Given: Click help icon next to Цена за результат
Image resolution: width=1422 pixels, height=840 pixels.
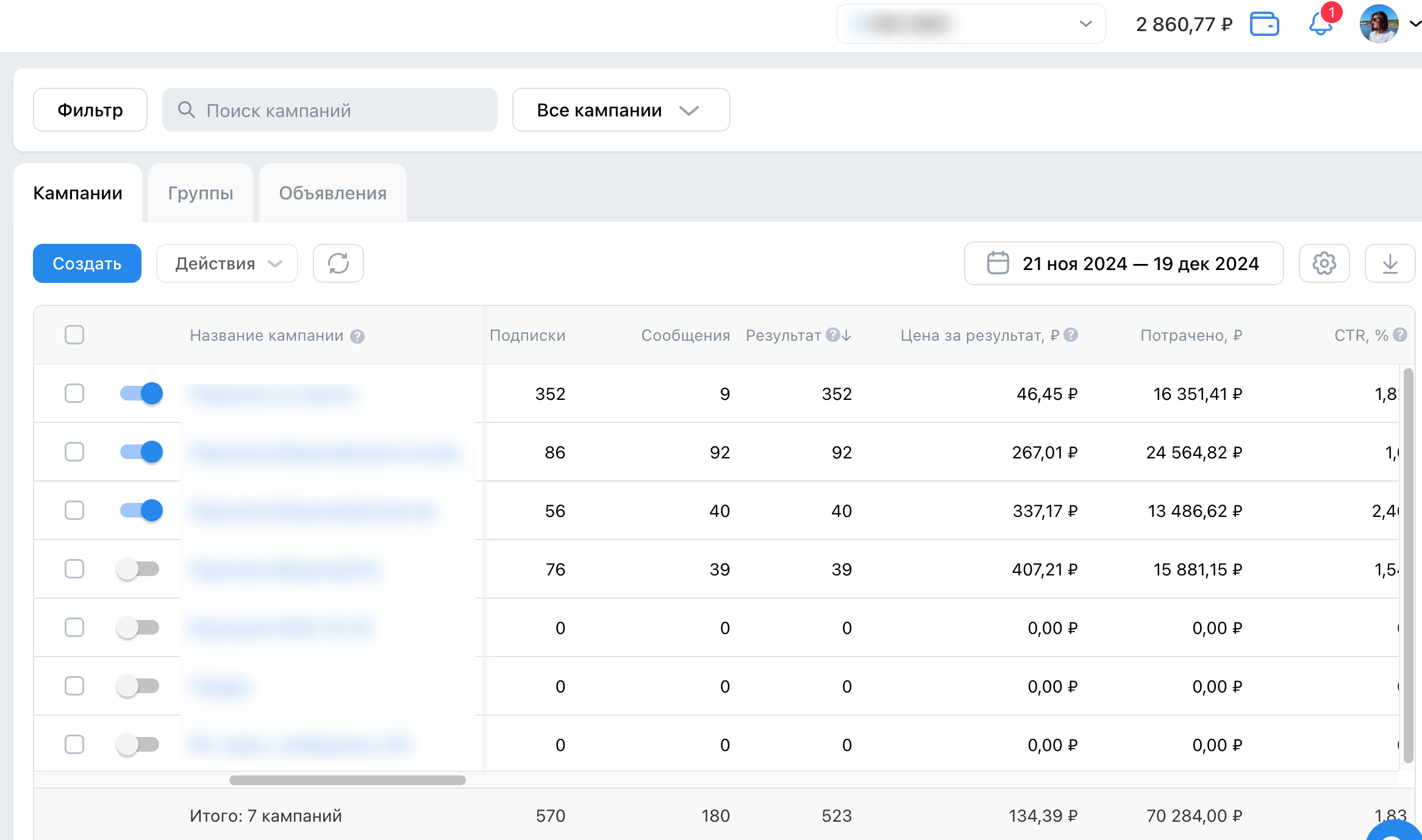Looking at the screenshot, I should [x=1071, y=335].
